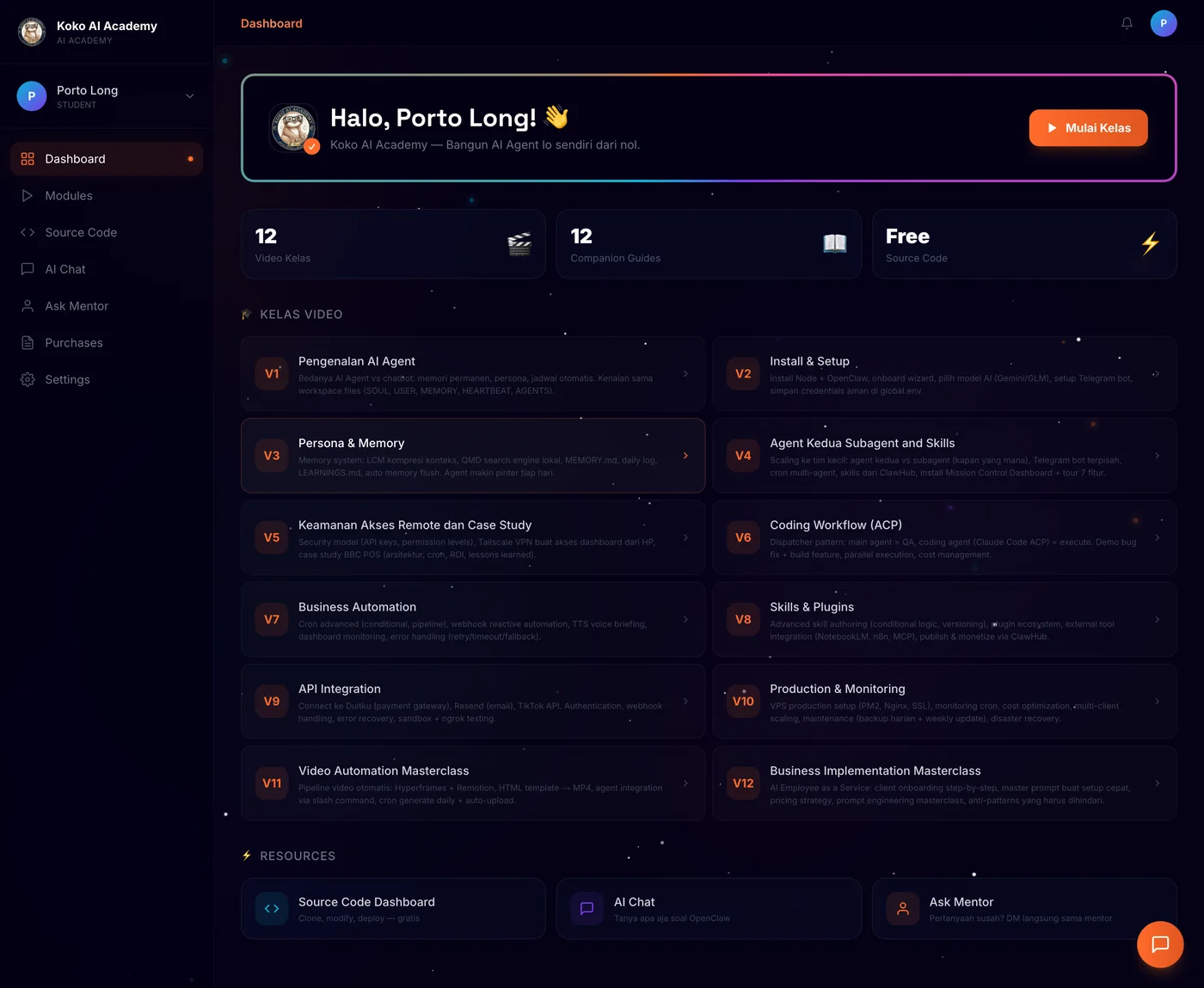Open the AI Chat resource card

coord(709,909)
